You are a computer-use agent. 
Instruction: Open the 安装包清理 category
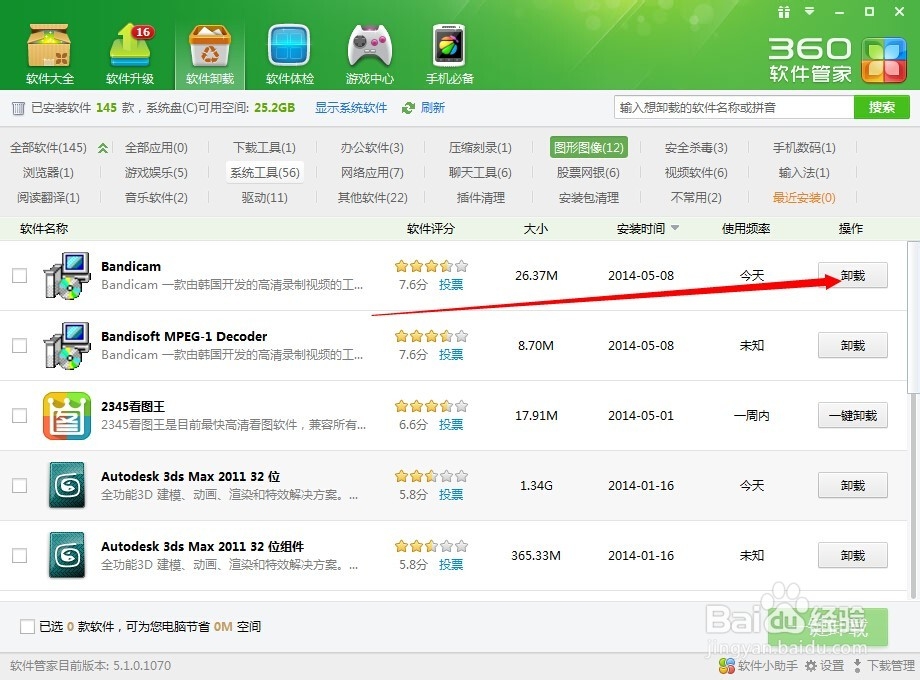point(588,198)
